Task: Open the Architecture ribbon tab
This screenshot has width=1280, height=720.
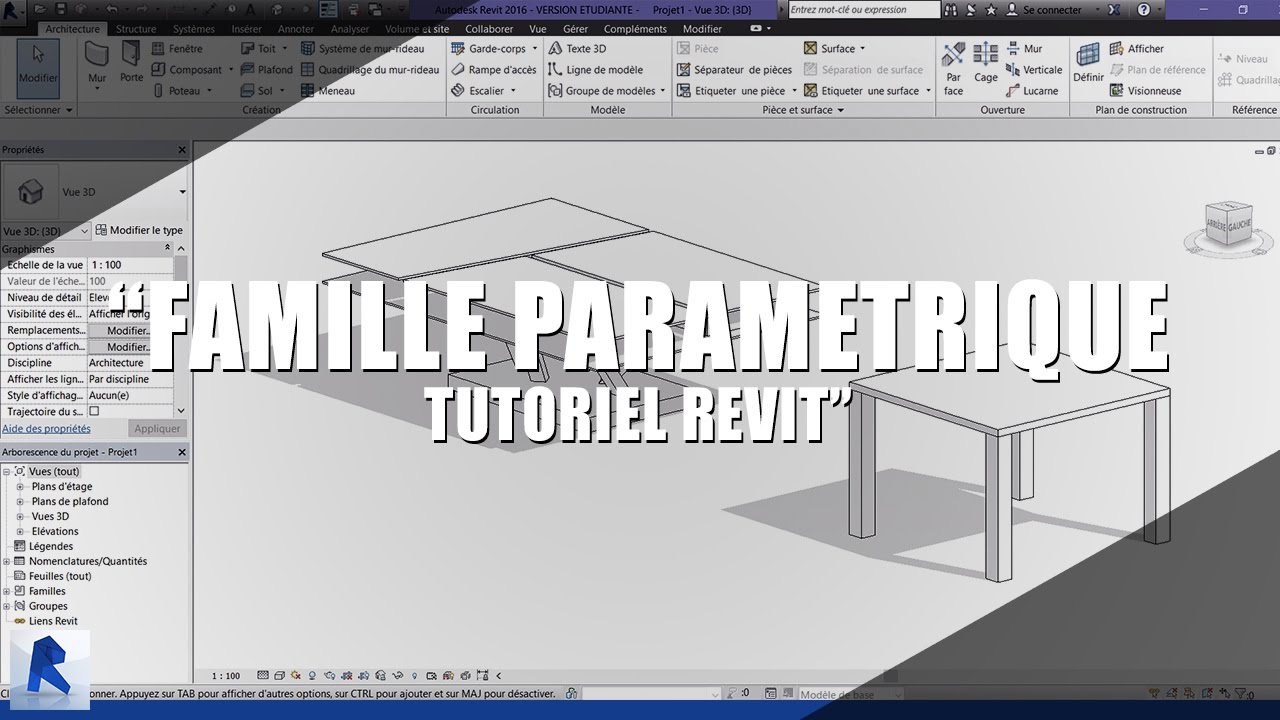Action: (73, 29)
